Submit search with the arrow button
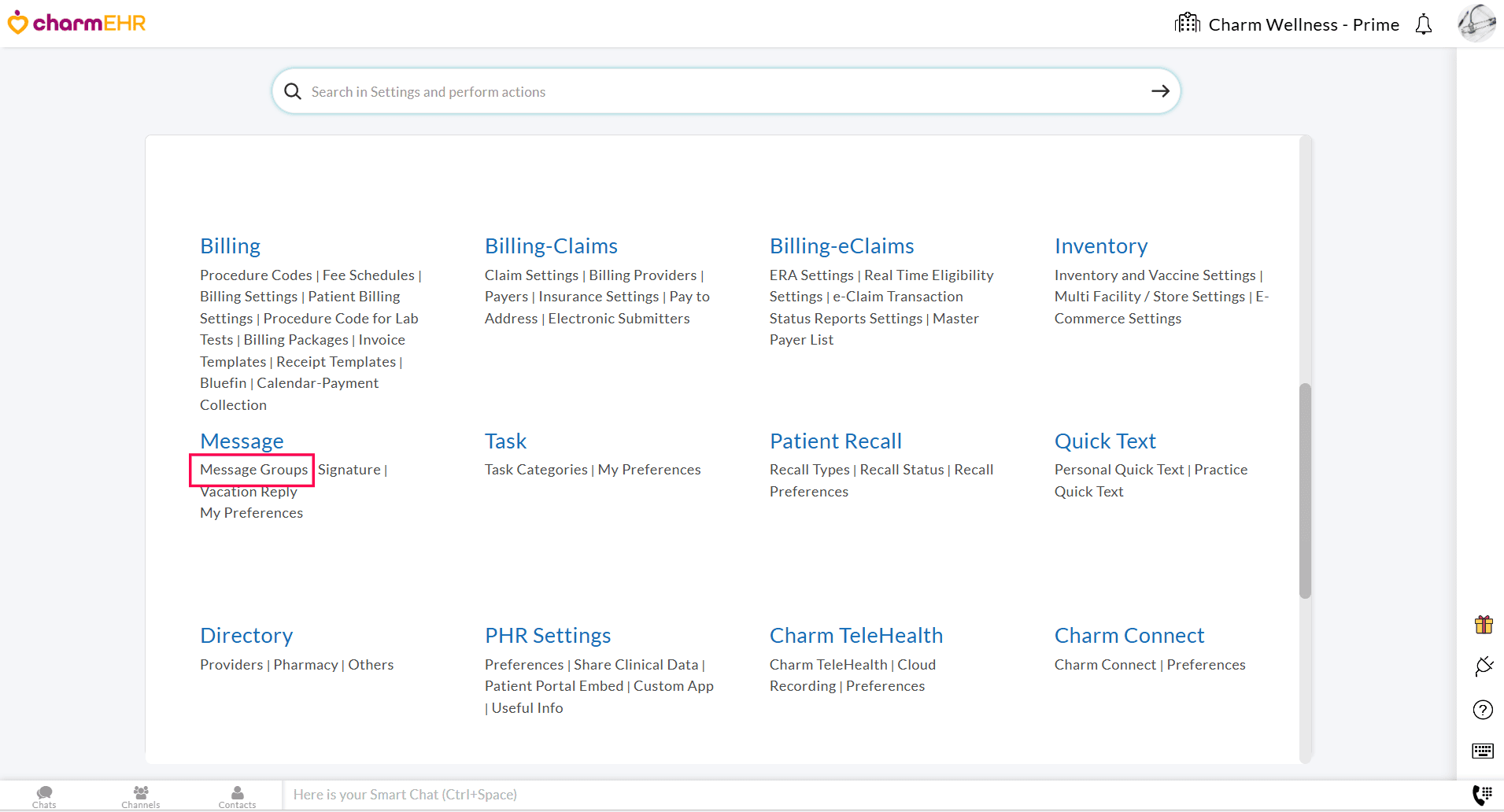 [1160, 91]
